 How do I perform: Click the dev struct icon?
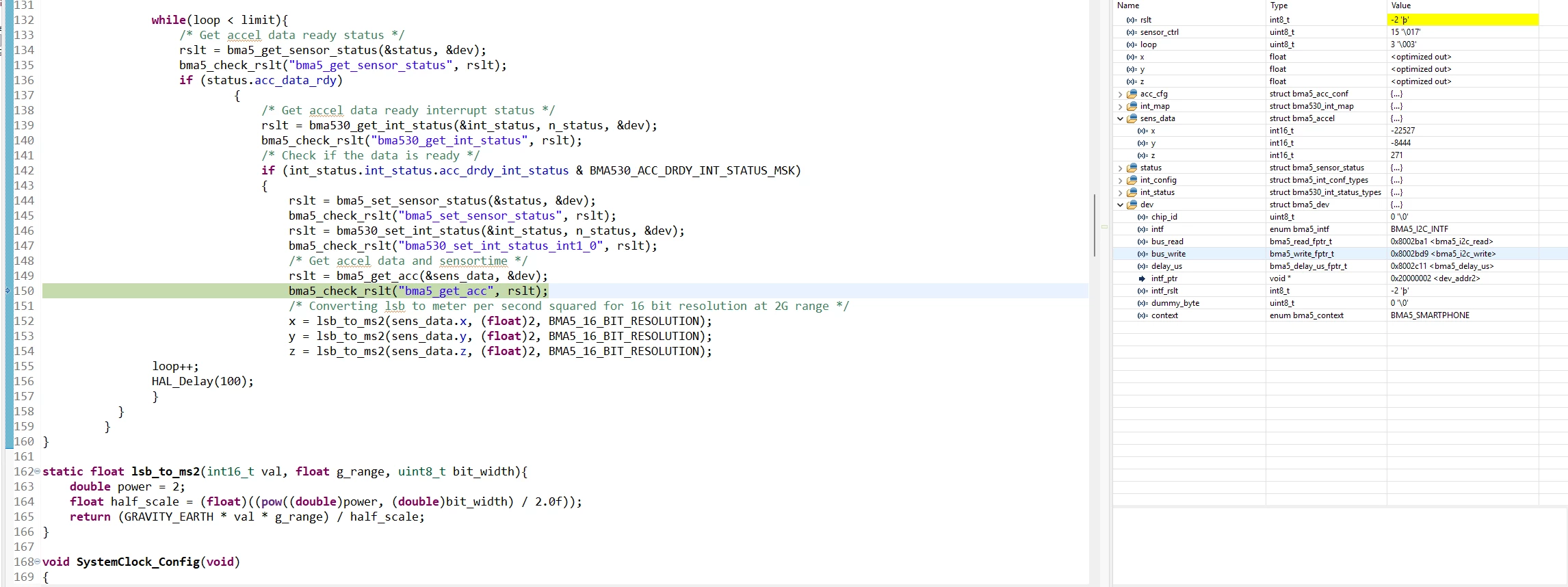pos(1132,205)
